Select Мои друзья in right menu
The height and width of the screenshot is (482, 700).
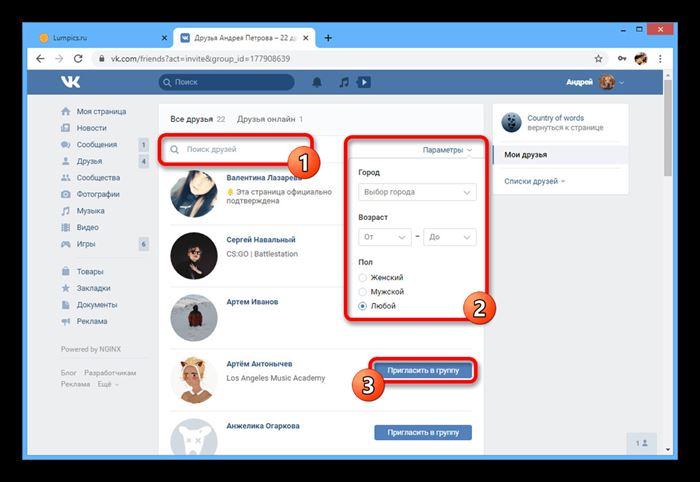560,155
